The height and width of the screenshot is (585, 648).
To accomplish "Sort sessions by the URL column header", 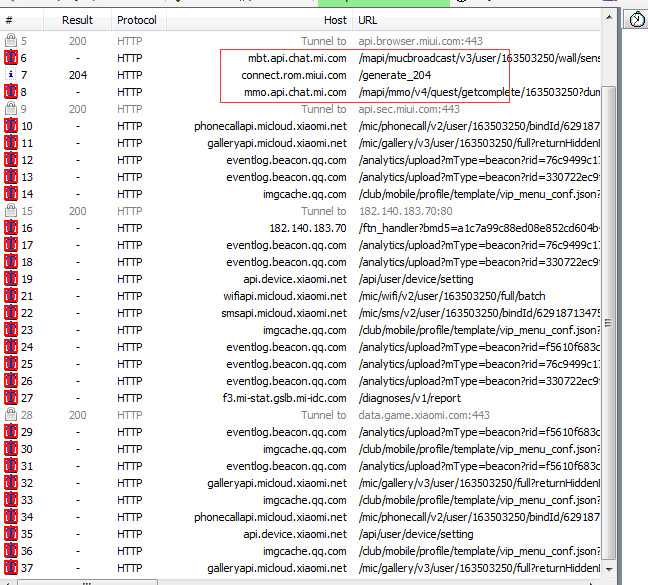I will (x=476, y=20).
